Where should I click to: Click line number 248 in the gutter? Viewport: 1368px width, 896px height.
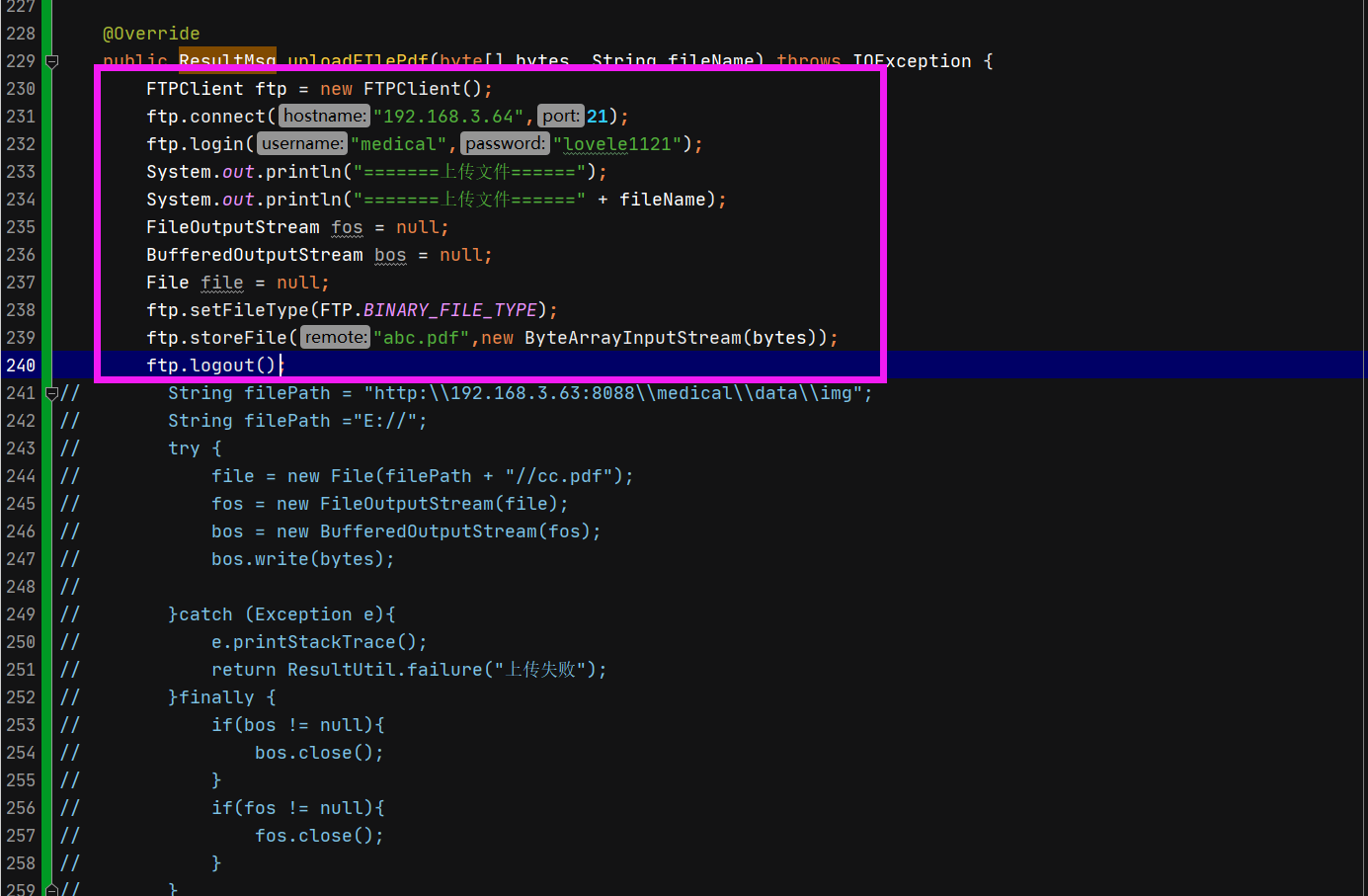coord(21,587)
